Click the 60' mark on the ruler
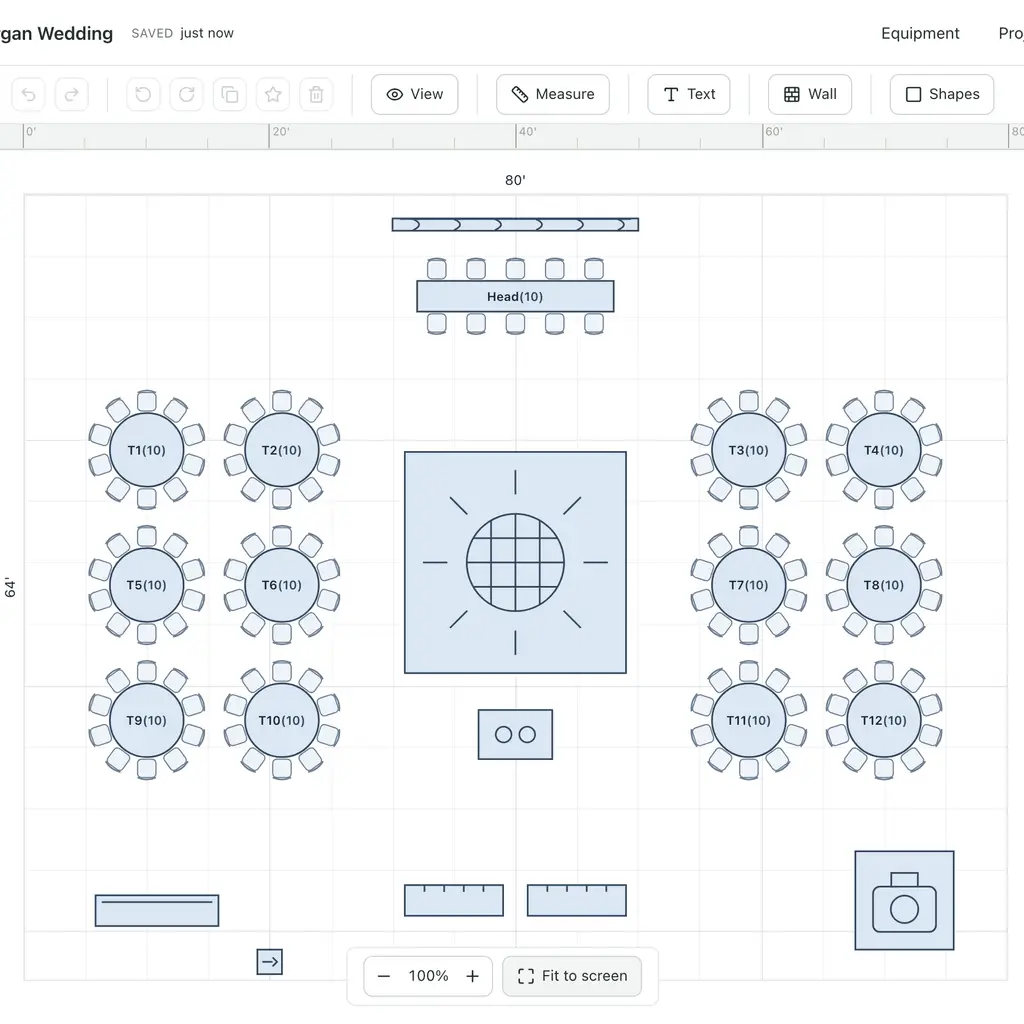This screenshot has height=1024, width=1024. click(x=774, y=131)
